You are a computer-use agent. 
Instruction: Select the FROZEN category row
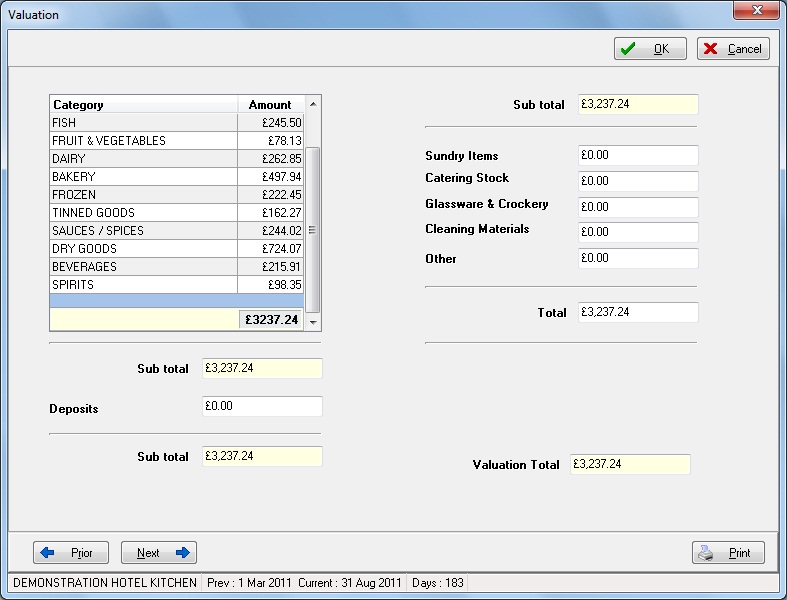point(177,195)
